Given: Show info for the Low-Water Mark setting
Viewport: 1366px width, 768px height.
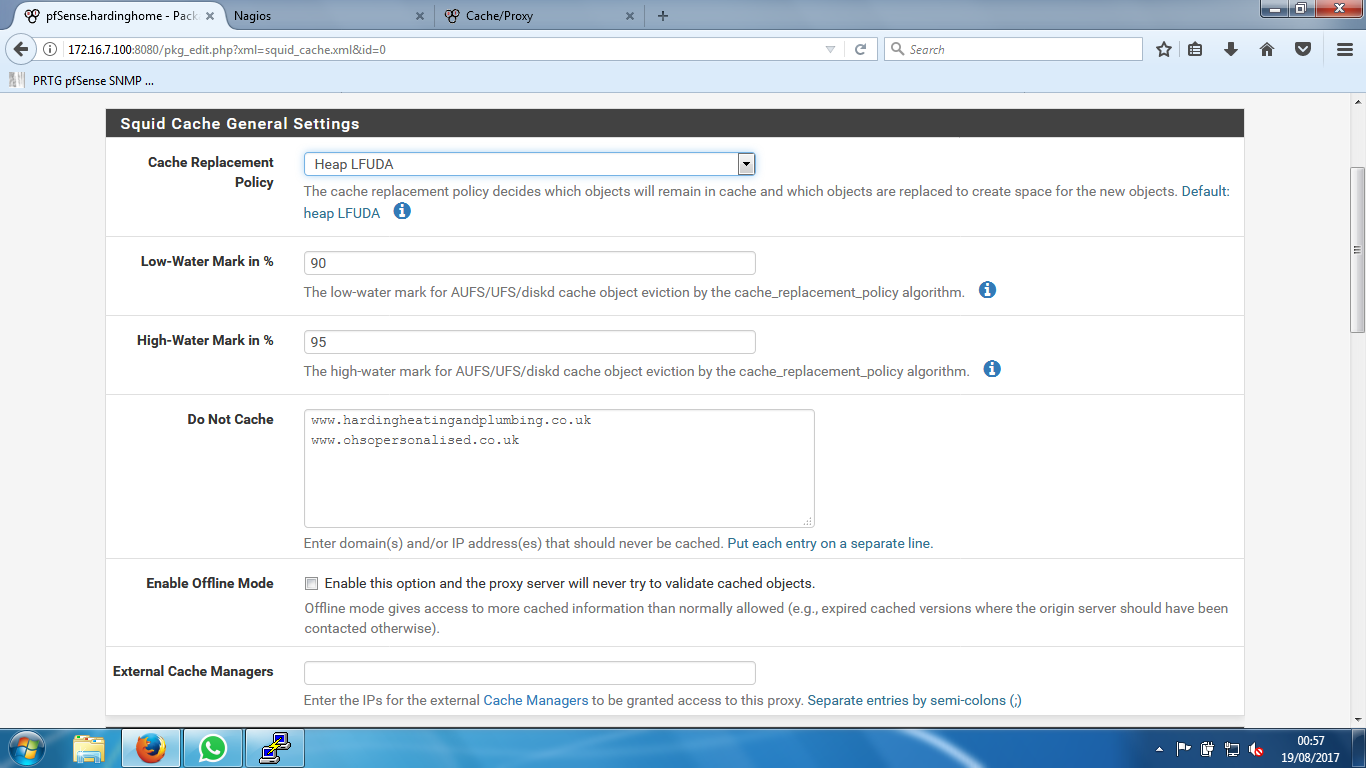Looking at the screenshot, I should (987, 290).
